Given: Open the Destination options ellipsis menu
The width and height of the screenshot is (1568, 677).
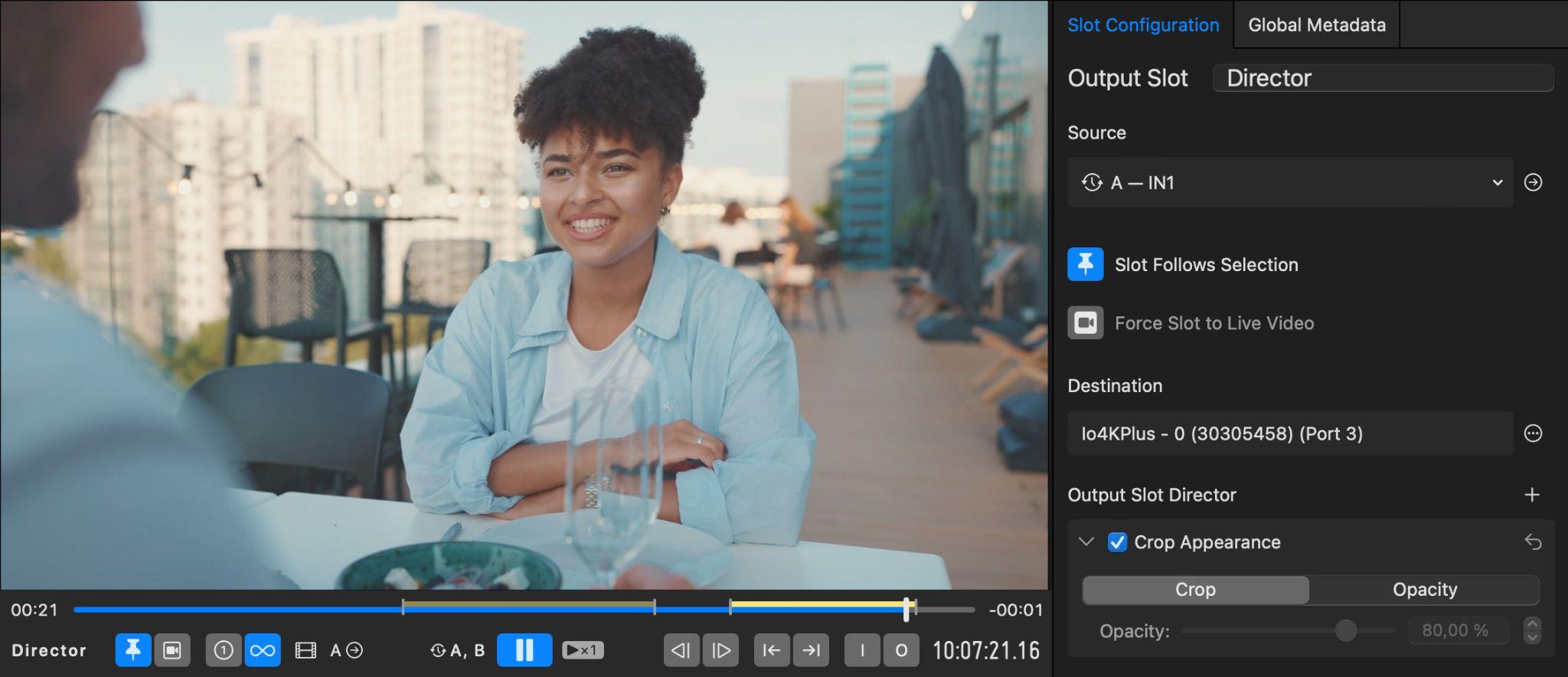Looking at the screenshot, I should pyautogui.click(x=1533, y=433).
